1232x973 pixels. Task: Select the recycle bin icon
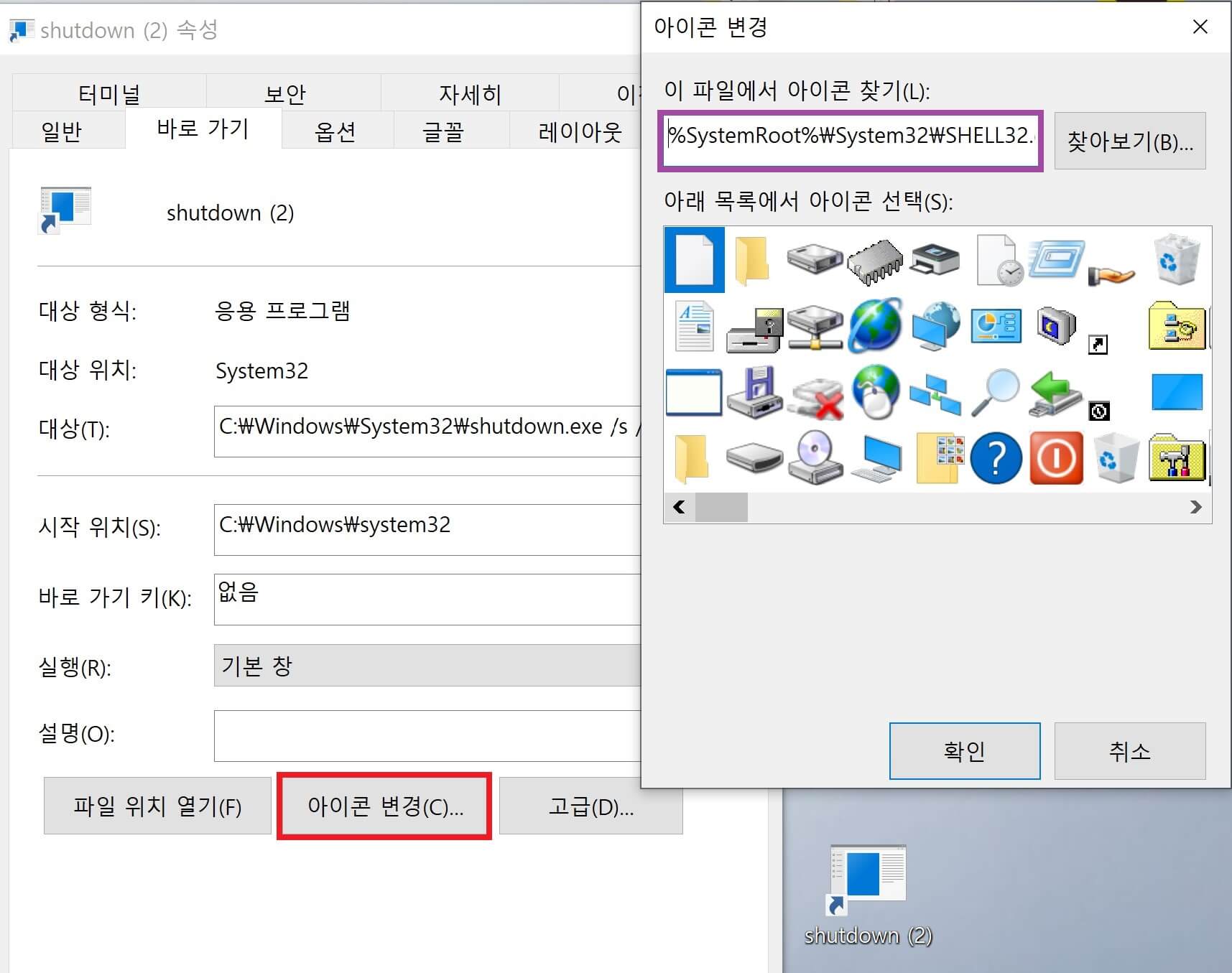1176,260
